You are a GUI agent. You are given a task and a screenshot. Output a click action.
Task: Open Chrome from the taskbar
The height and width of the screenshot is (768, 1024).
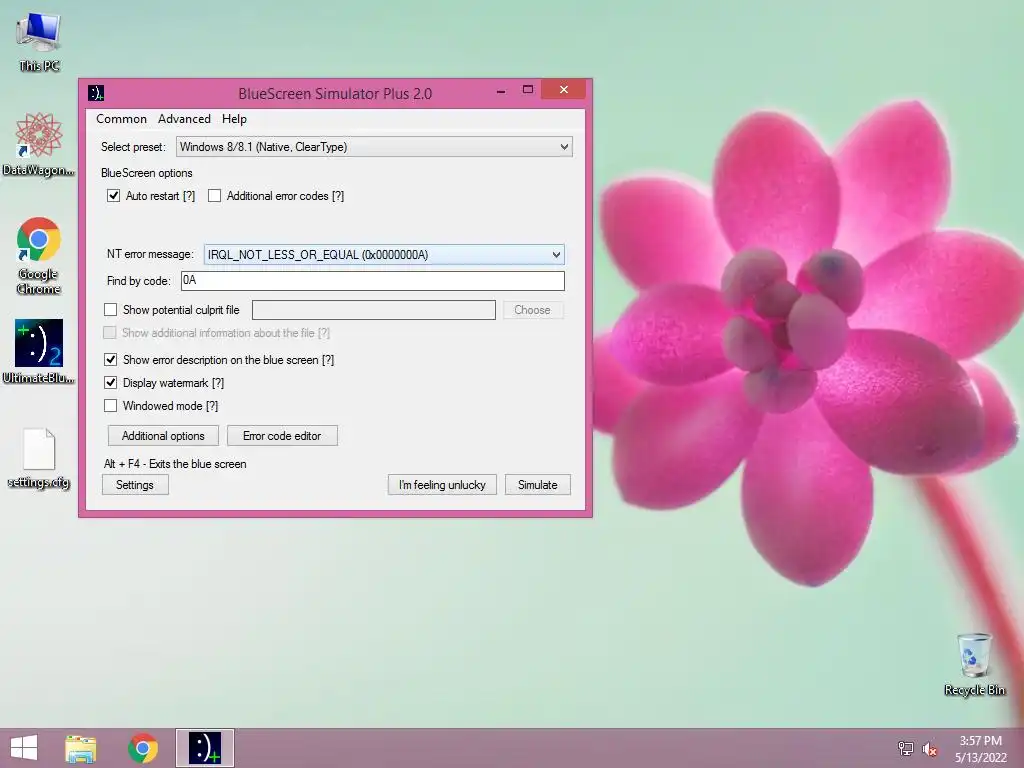point(143,748)
